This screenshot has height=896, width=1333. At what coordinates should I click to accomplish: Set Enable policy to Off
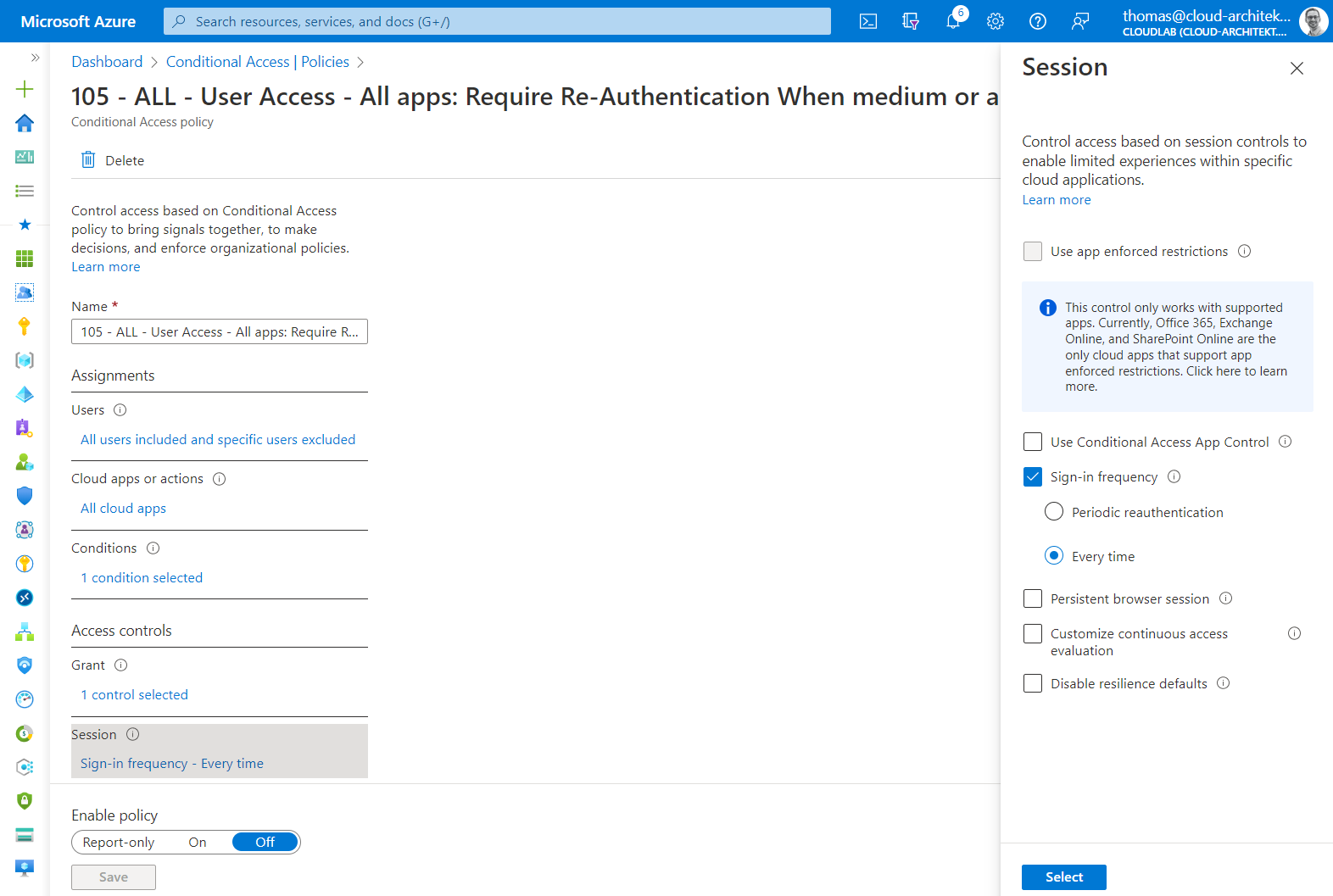click(x=265, y=842)
